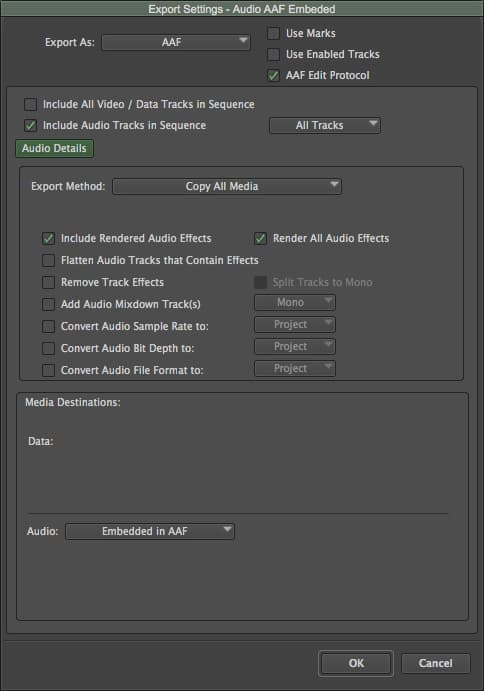
Task: Click the Cancel button
Action: click(x=436, y=663)
